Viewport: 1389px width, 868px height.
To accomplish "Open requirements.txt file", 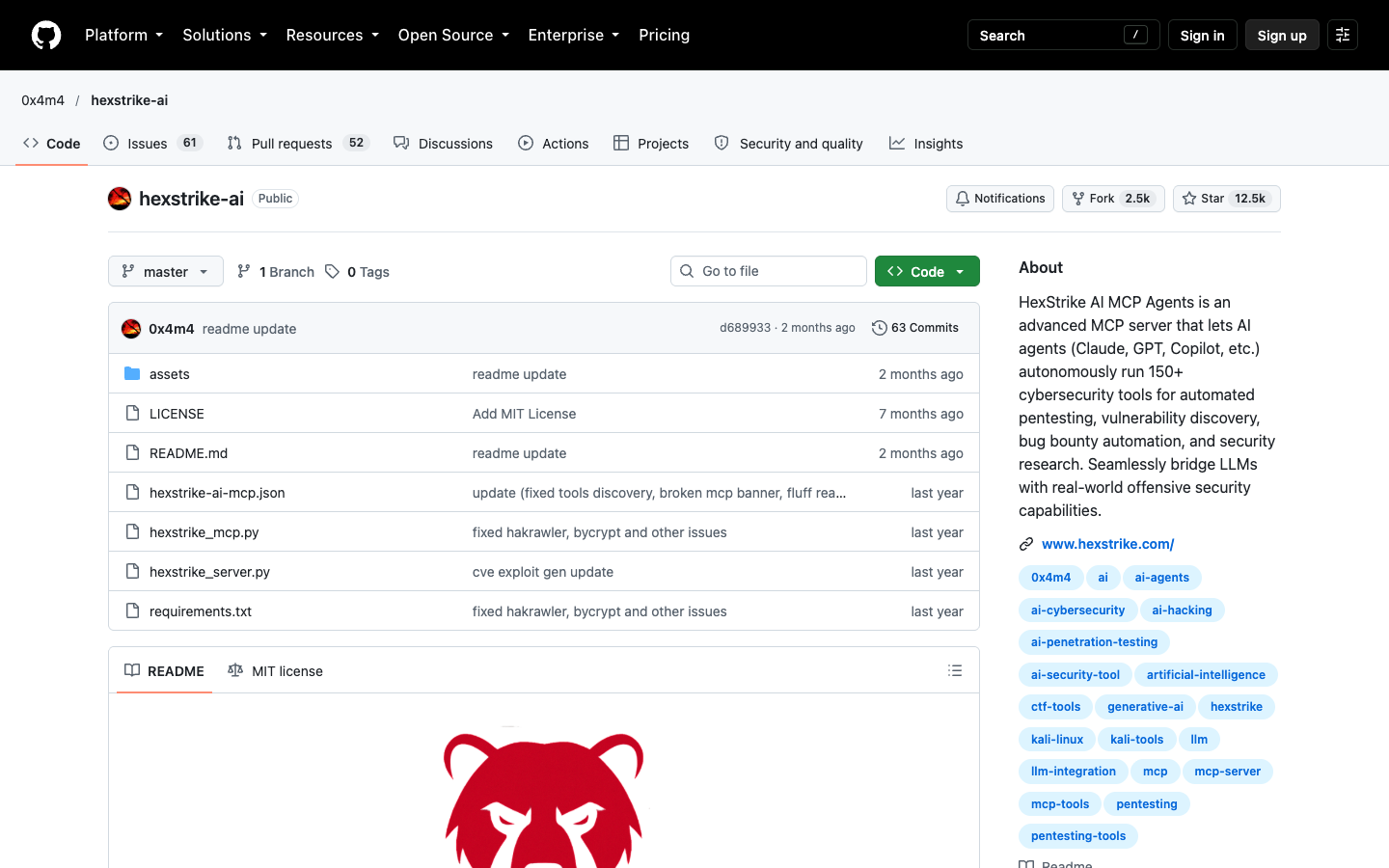I will pos(201,611).
